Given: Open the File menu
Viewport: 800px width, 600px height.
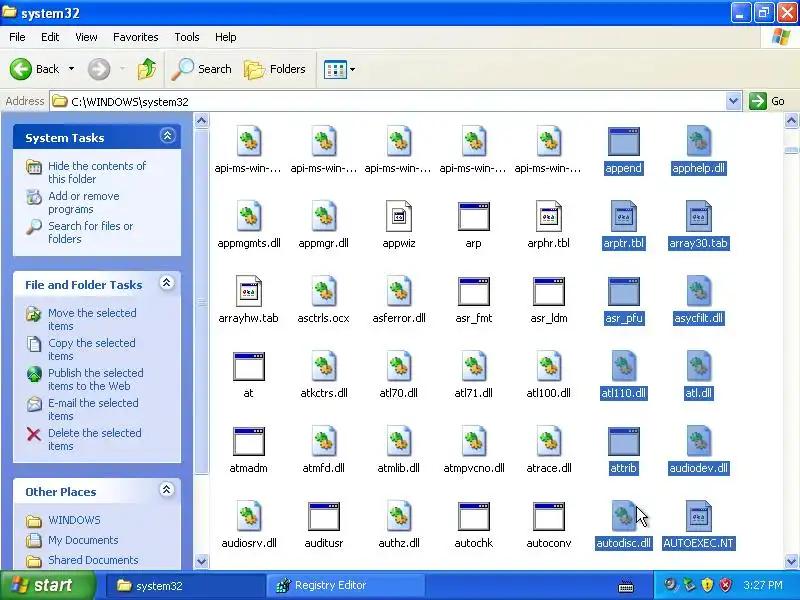Looking at the screenshot, I should 17,37.
